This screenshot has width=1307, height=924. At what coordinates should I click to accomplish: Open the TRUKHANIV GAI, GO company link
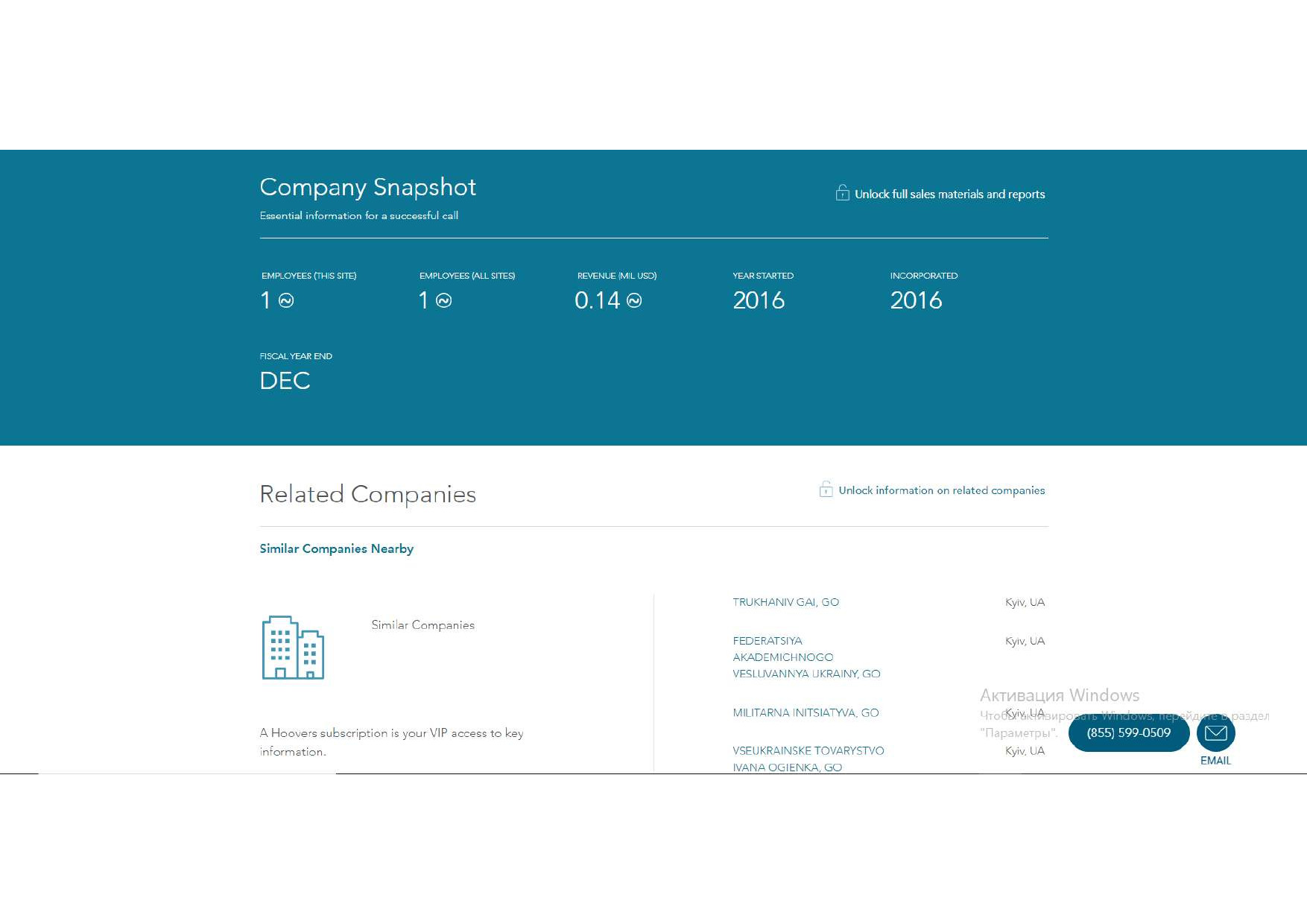point(785,602)
